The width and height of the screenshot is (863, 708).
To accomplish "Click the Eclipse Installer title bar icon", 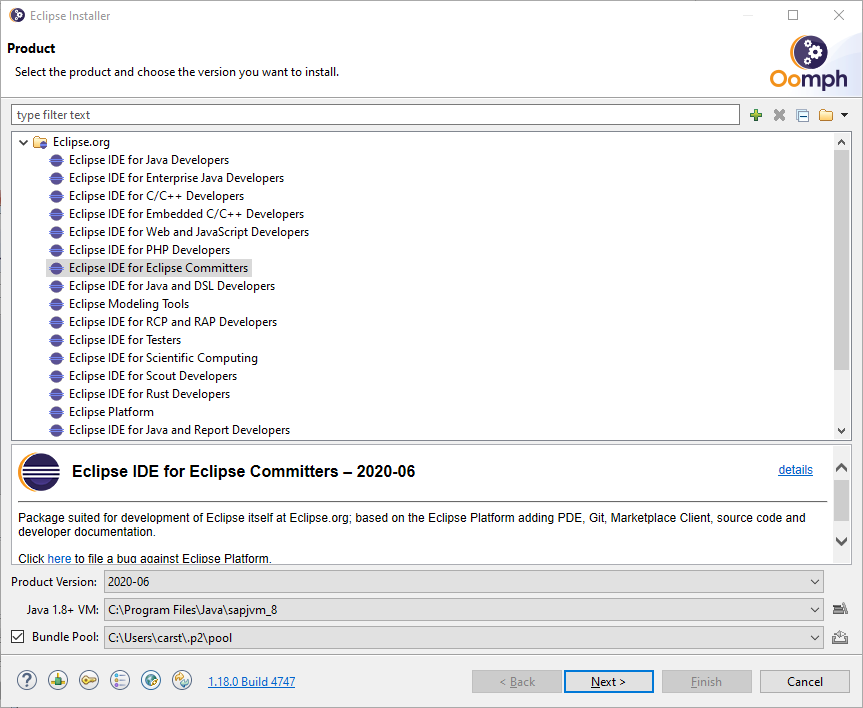I will point(17,15).
